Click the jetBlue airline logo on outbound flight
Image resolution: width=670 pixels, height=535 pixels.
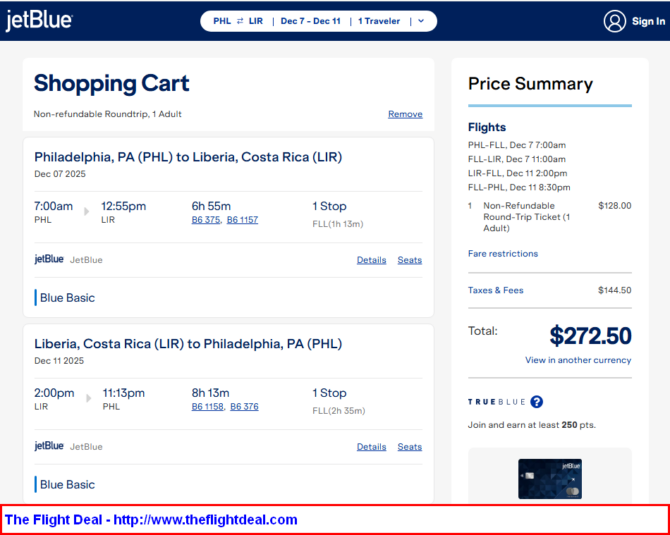point(49,260)
